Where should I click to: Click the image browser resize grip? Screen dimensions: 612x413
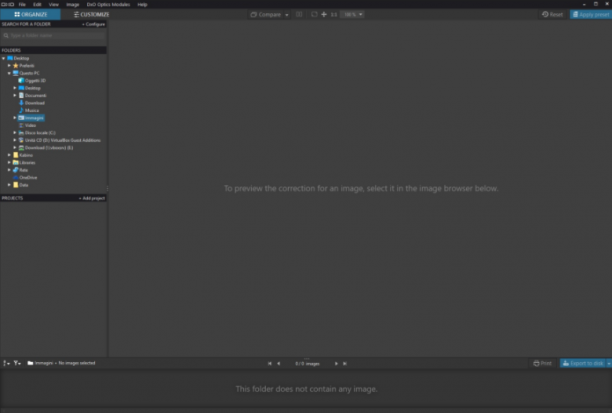[306, 358]
